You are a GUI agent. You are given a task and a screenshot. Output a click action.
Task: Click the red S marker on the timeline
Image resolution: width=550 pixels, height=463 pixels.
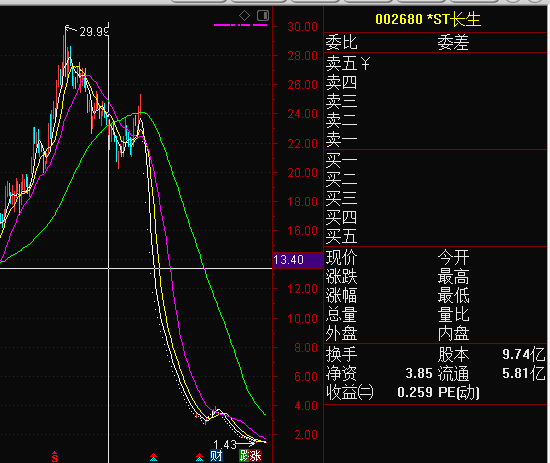(x=55, y=456)
